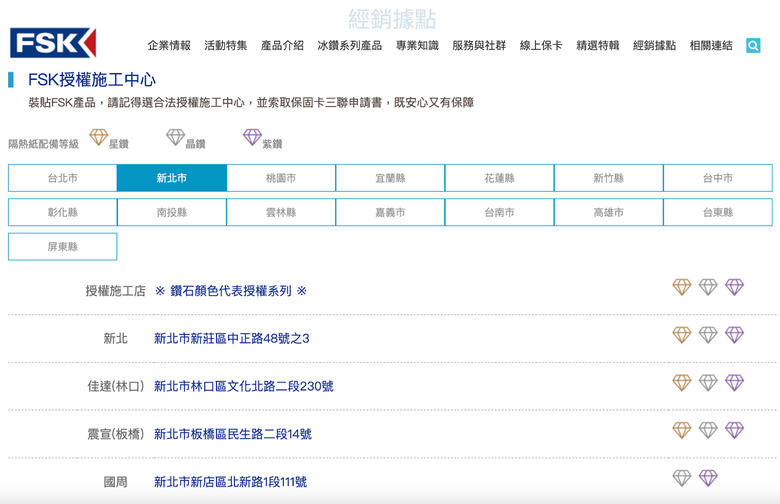This screenshot has height=504, width=780.
Task: Open the 活動特集 menu
Action: point(225,46)
